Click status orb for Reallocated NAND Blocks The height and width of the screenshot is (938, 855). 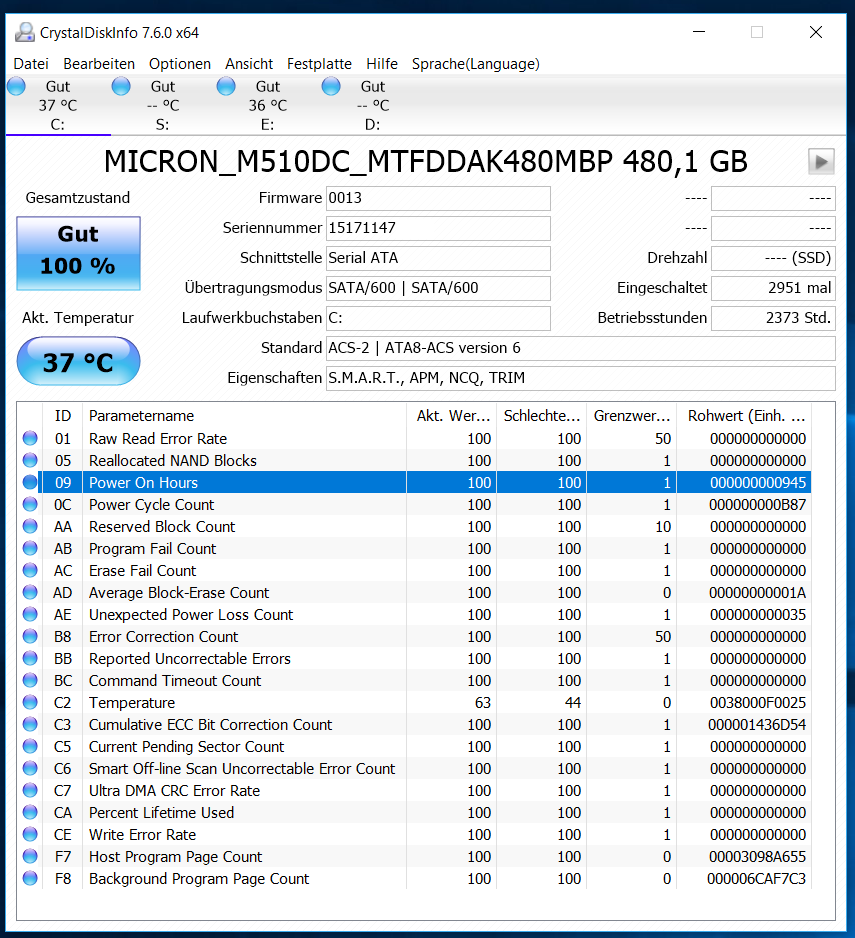point(30,461)
